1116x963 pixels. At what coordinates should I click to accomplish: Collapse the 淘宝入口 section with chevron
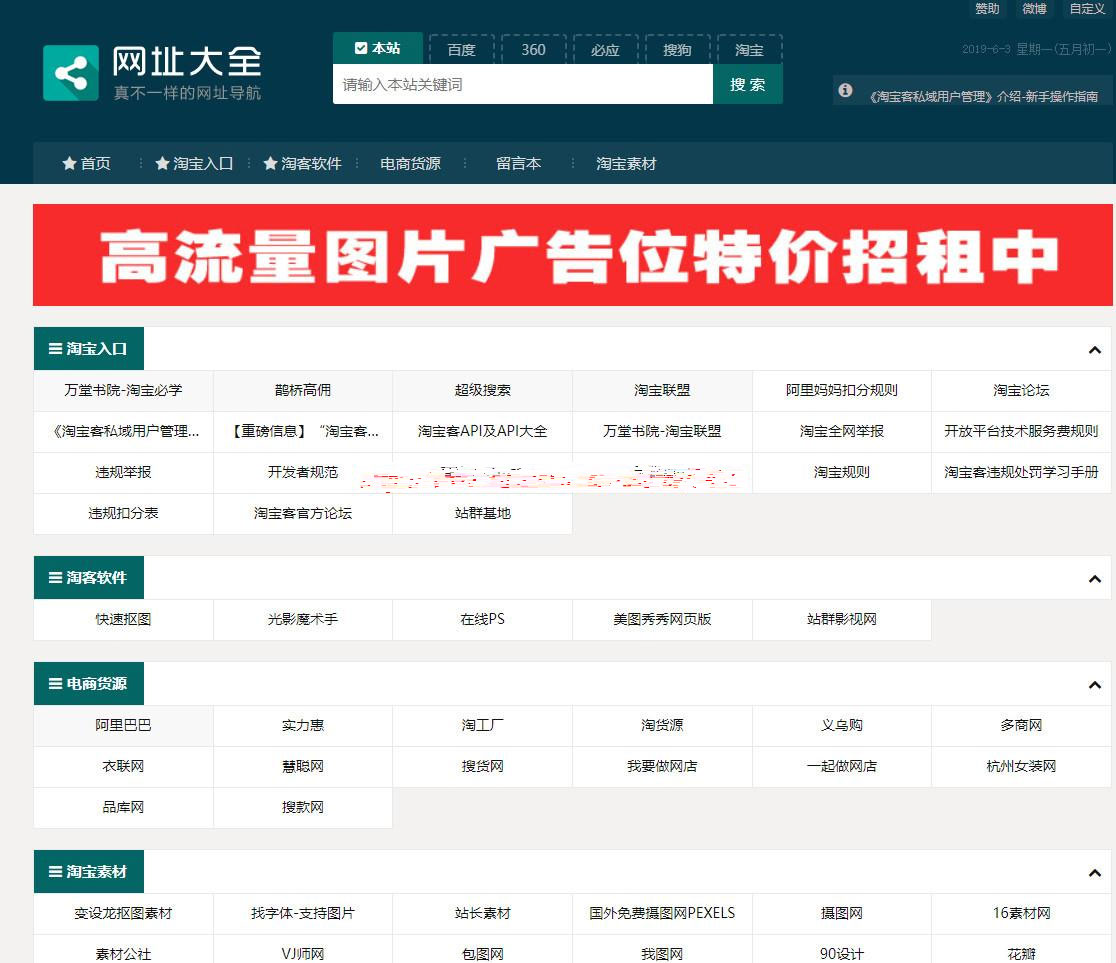1094,350
